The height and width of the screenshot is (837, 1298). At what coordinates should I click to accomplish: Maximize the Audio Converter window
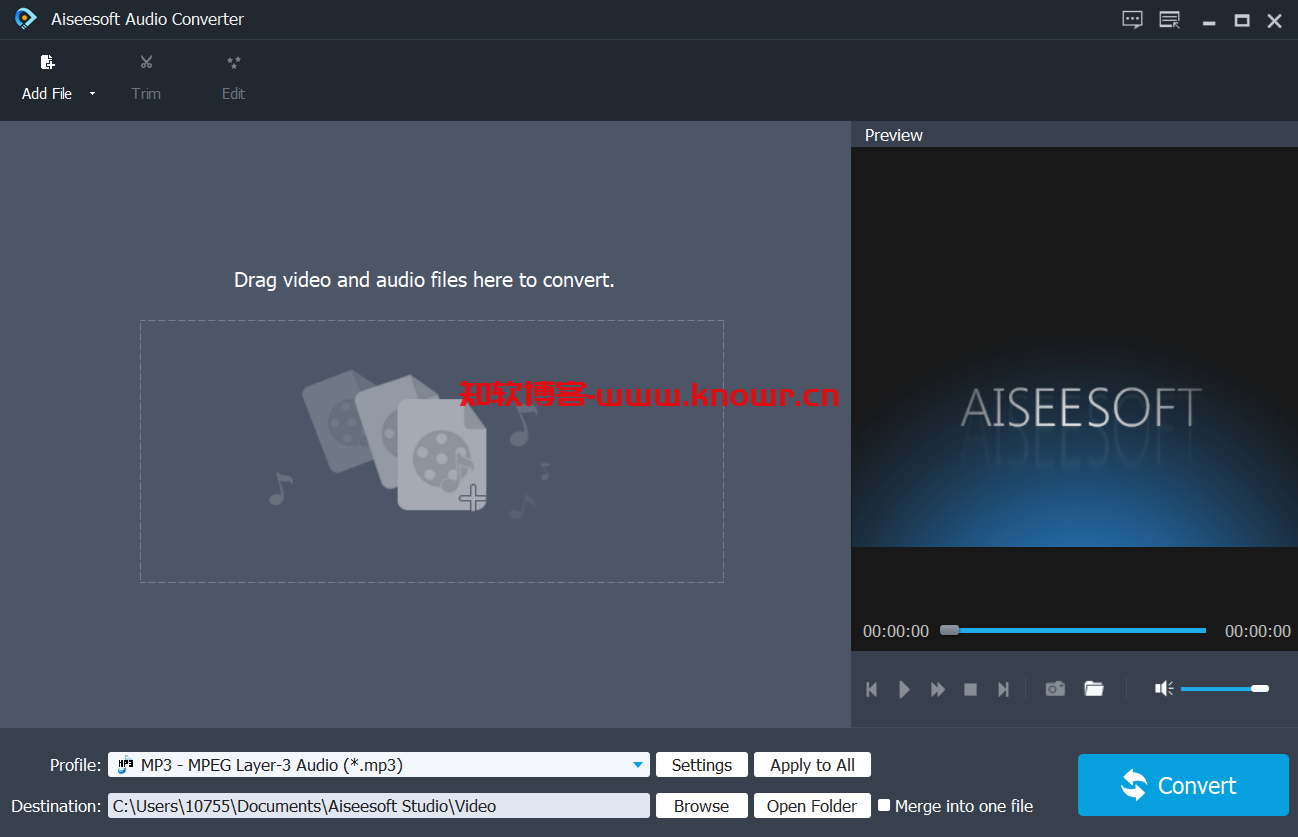click(x=1242, y=20)
